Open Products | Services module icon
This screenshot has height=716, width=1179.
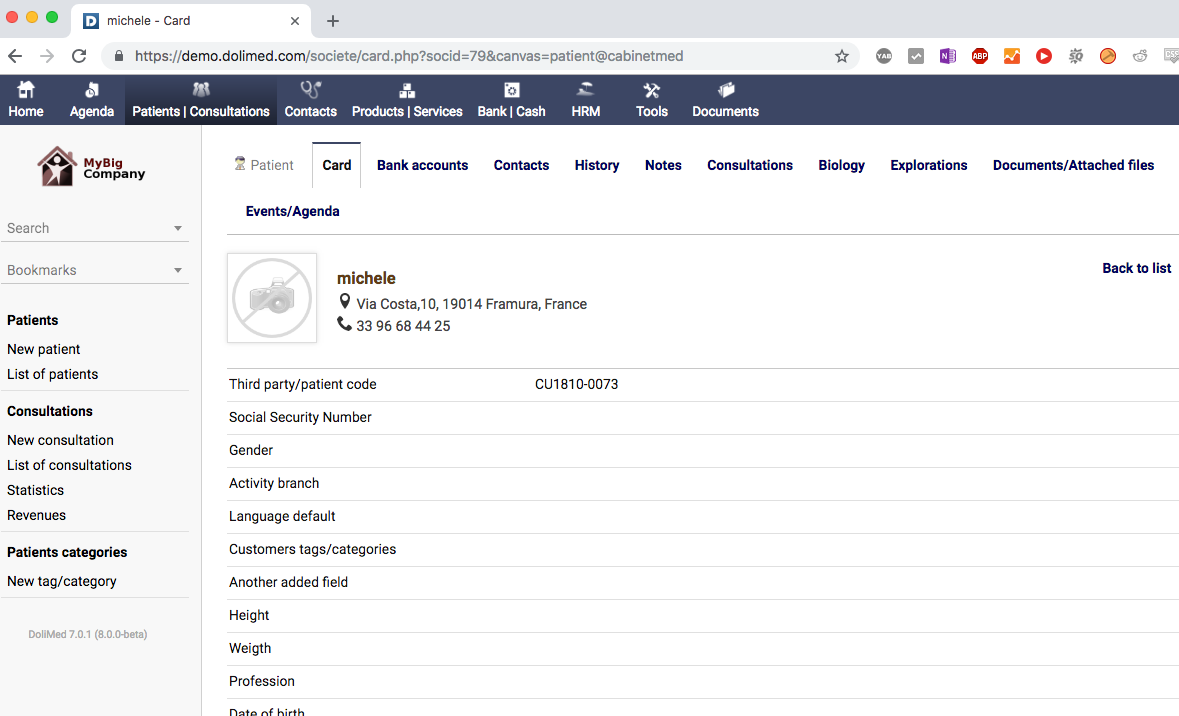coord(407,91)
